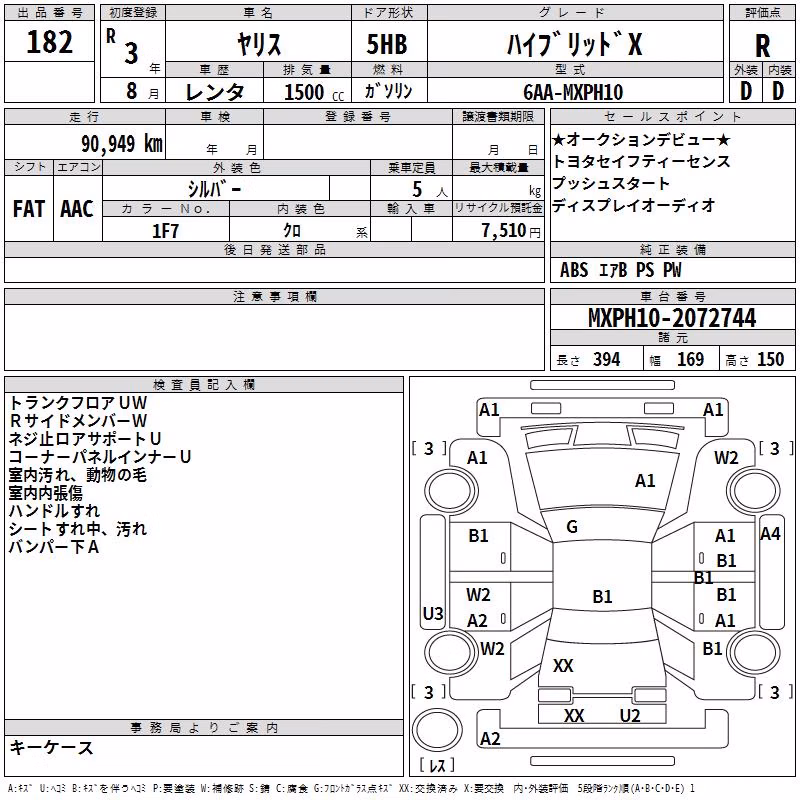Click the inspector note RサイドメンバーW

coord(78,421)
